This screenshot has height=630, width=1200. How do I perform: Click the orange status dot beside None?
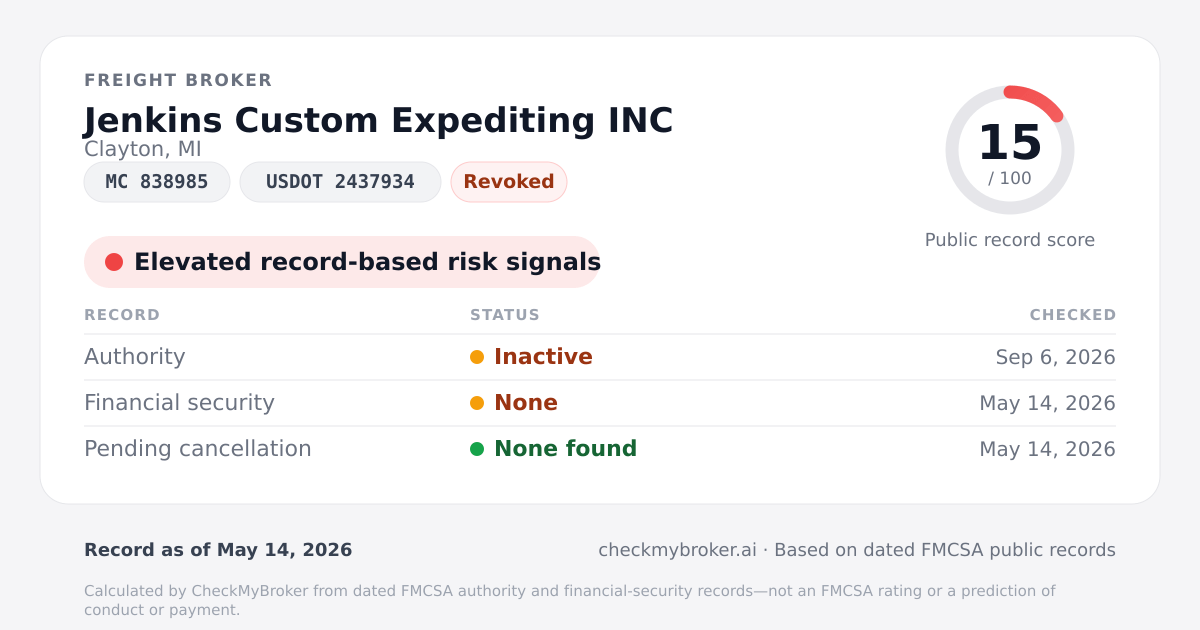(x=477, y=403)
